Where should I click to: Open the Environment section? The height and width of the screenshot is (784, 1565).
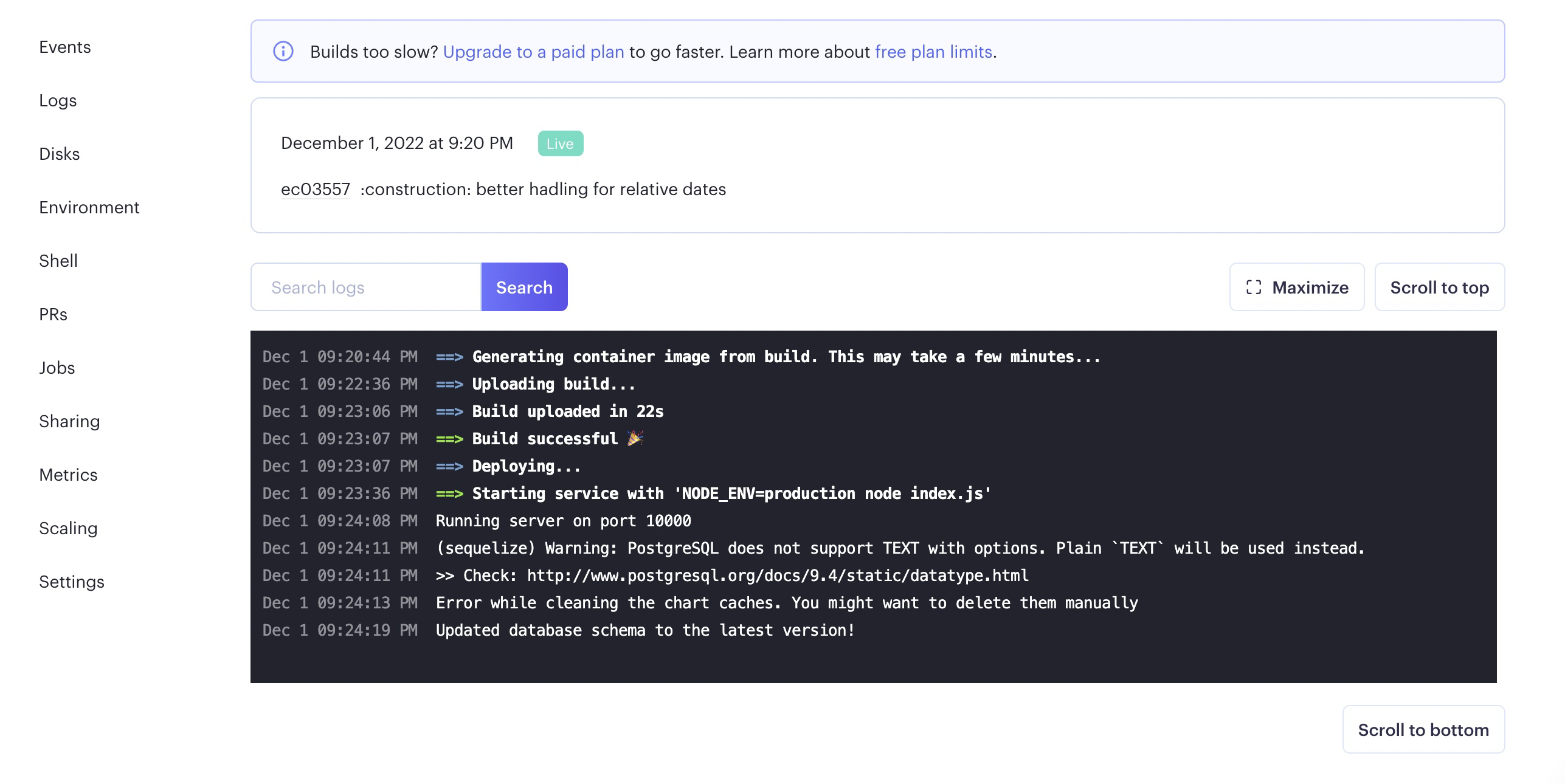point(89,207)
